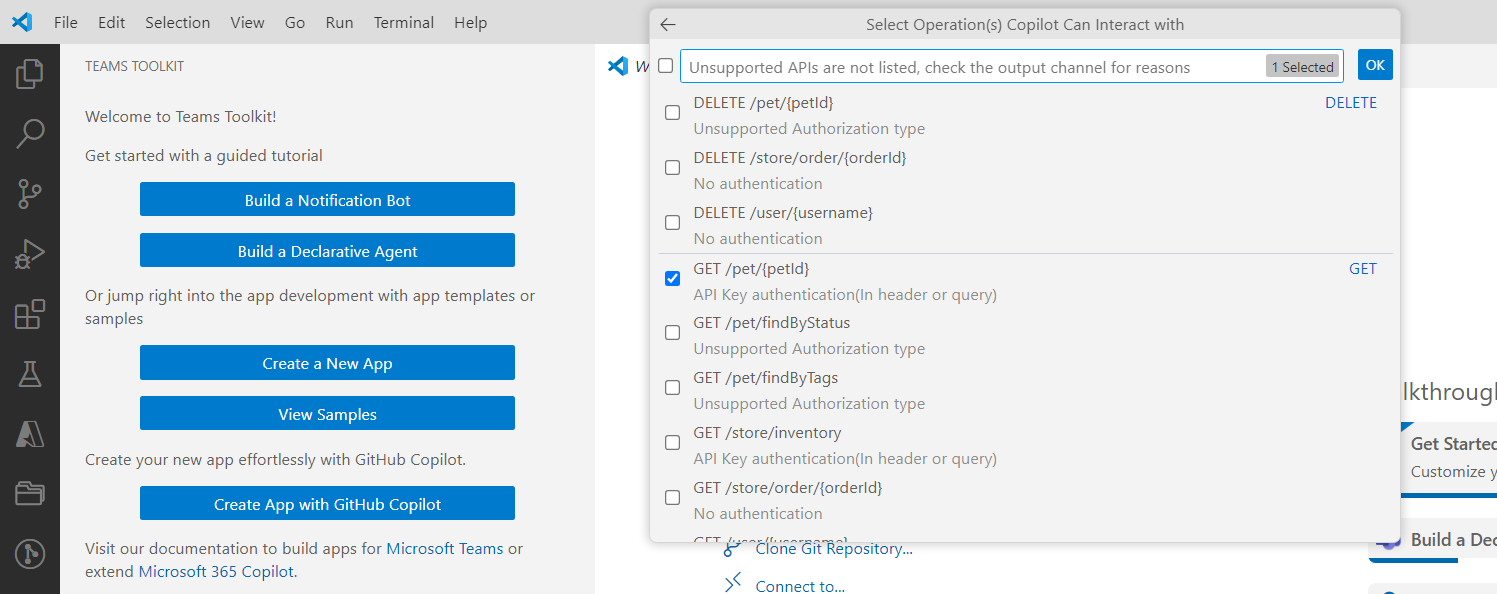Check GET /store/inventory operation

[673, 442]
